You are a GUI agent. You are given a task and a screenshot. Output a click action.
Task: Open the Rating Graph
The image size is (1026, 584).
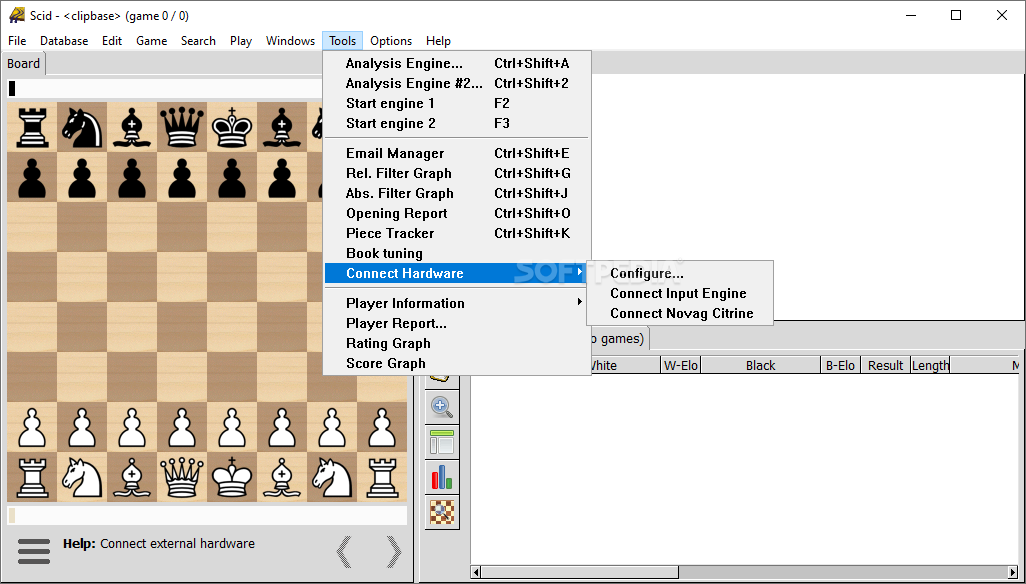point(457,343)
